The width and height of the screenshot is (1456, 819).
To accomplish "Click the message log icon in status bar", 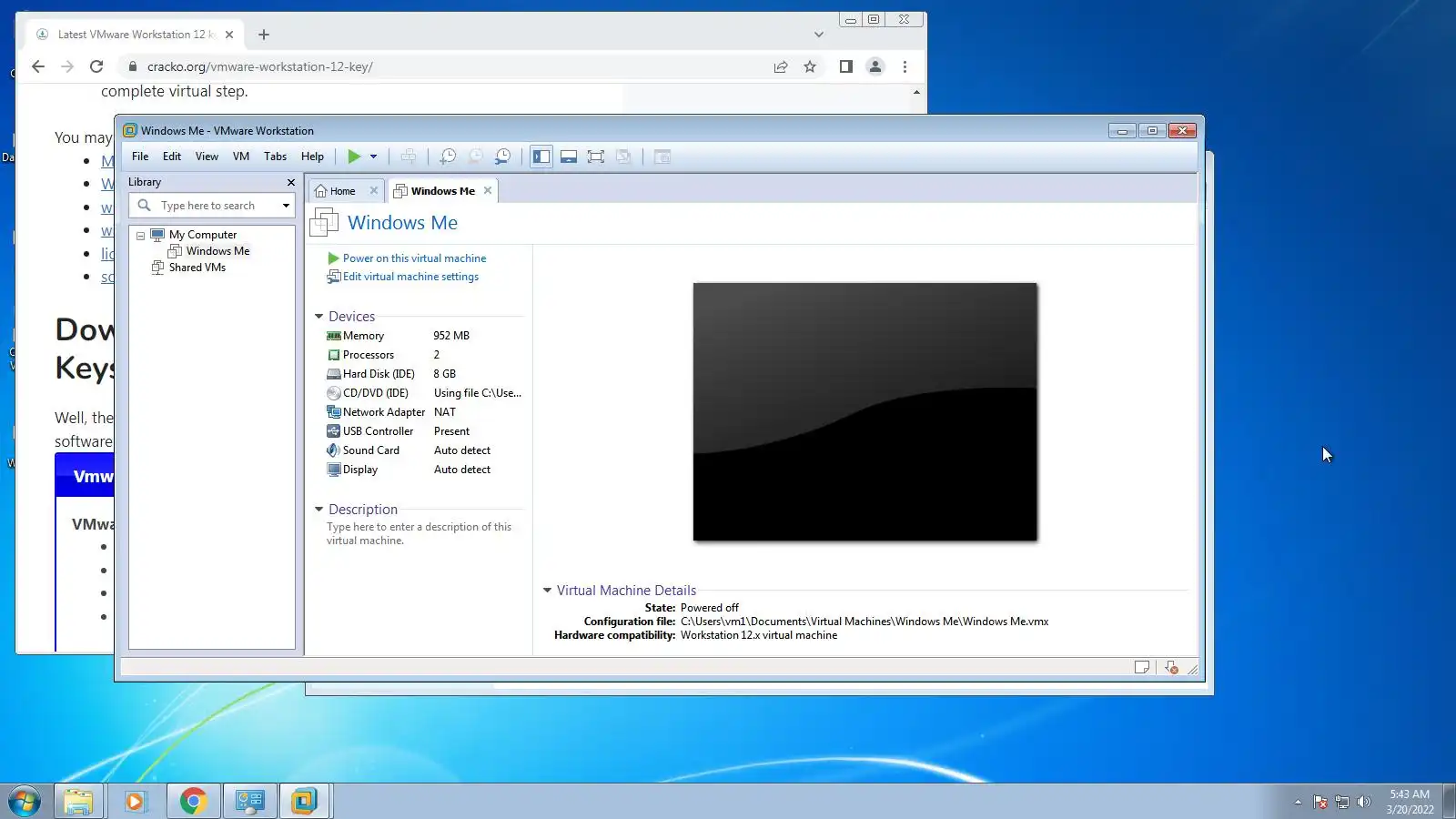I will point(1142,668).
